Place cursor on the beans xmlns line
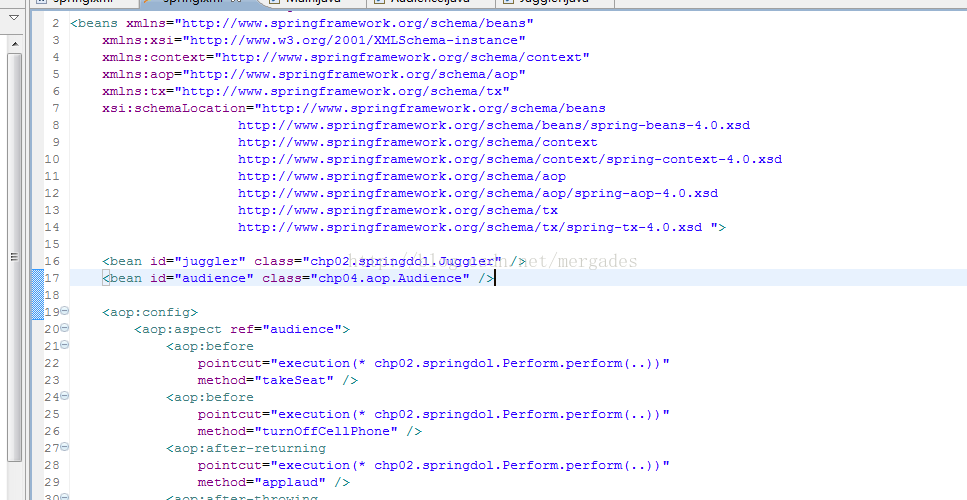967x500 pixels. [x=302, y=23]
